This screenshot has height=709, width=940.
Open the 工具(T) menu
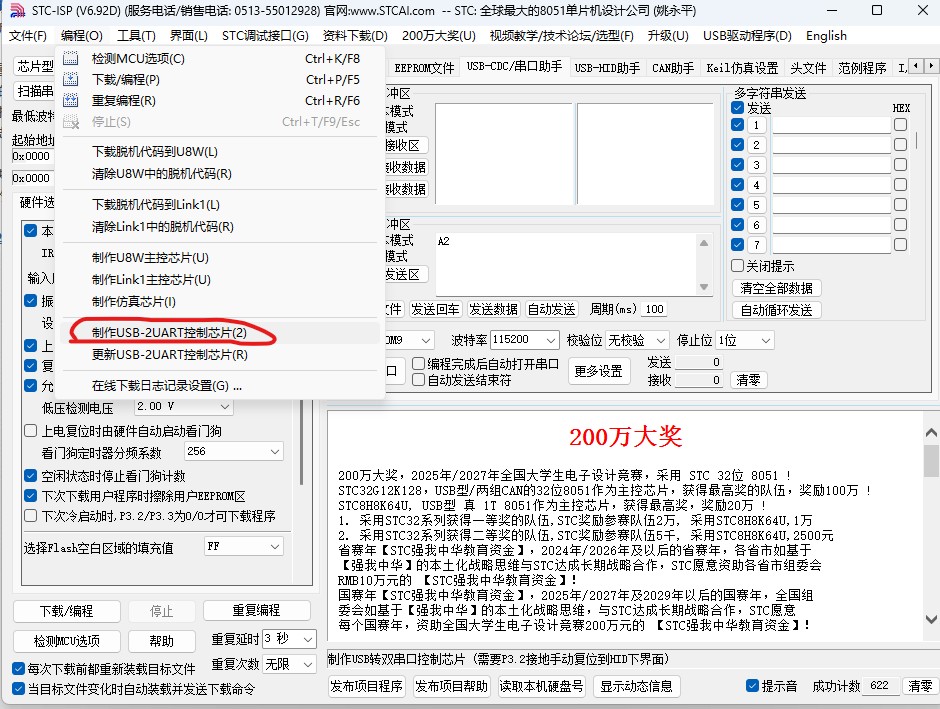click(136, 36)
